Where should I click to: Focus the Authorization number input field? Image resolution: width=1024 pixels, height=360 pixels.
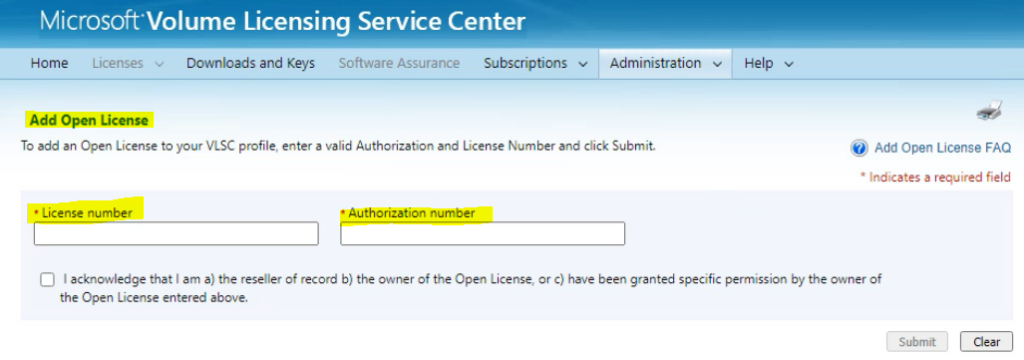tap(483, 233)
